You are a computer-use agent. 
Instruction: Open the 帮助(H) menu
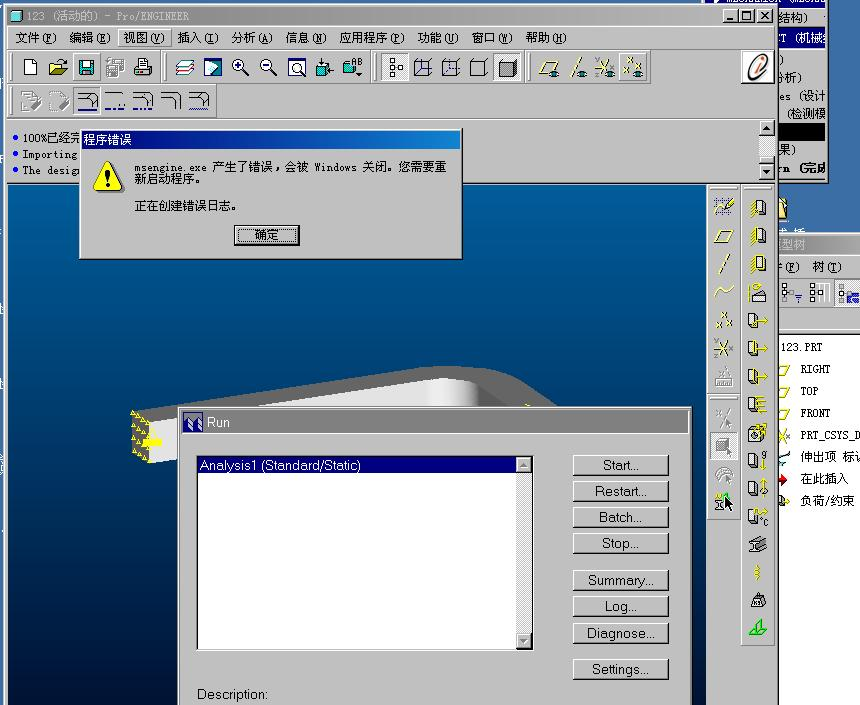(x=546, y=38)
